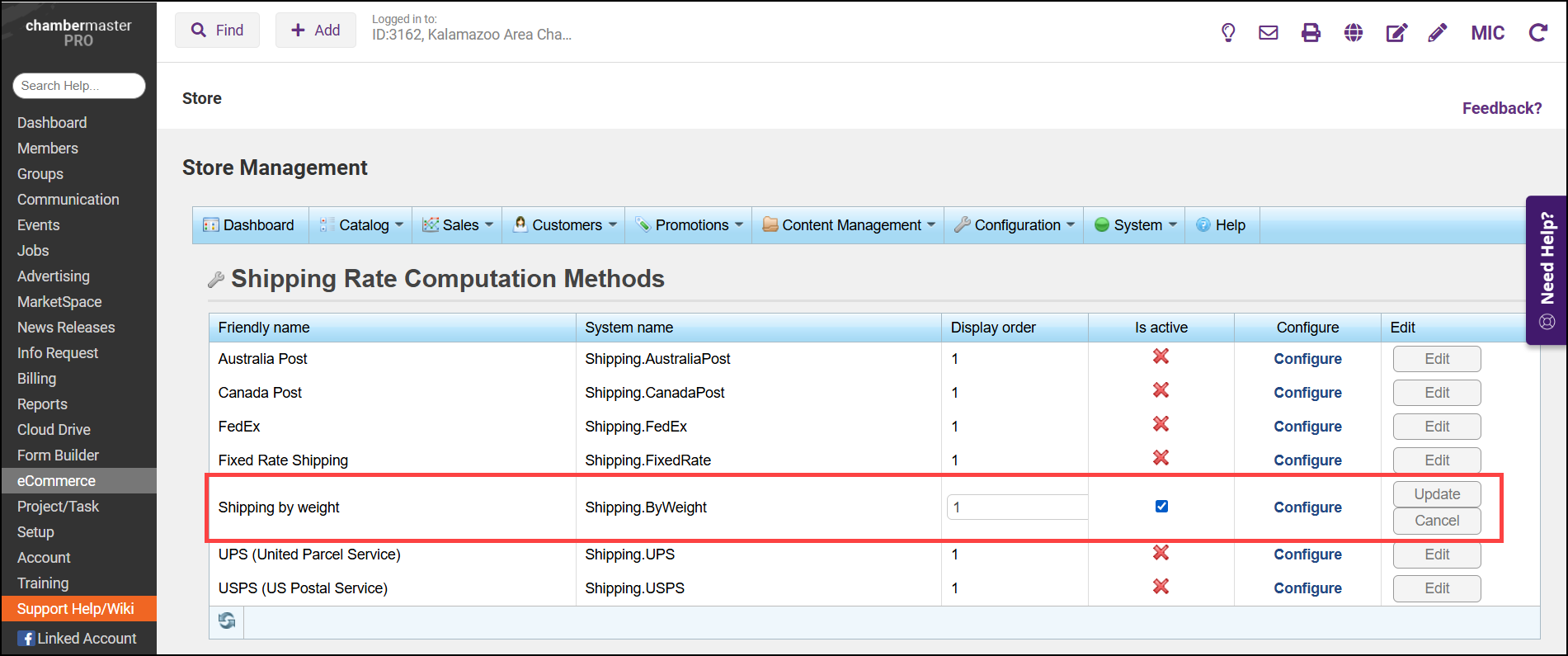
Task: Click the printer icon in header
Action: (1311, 33)
